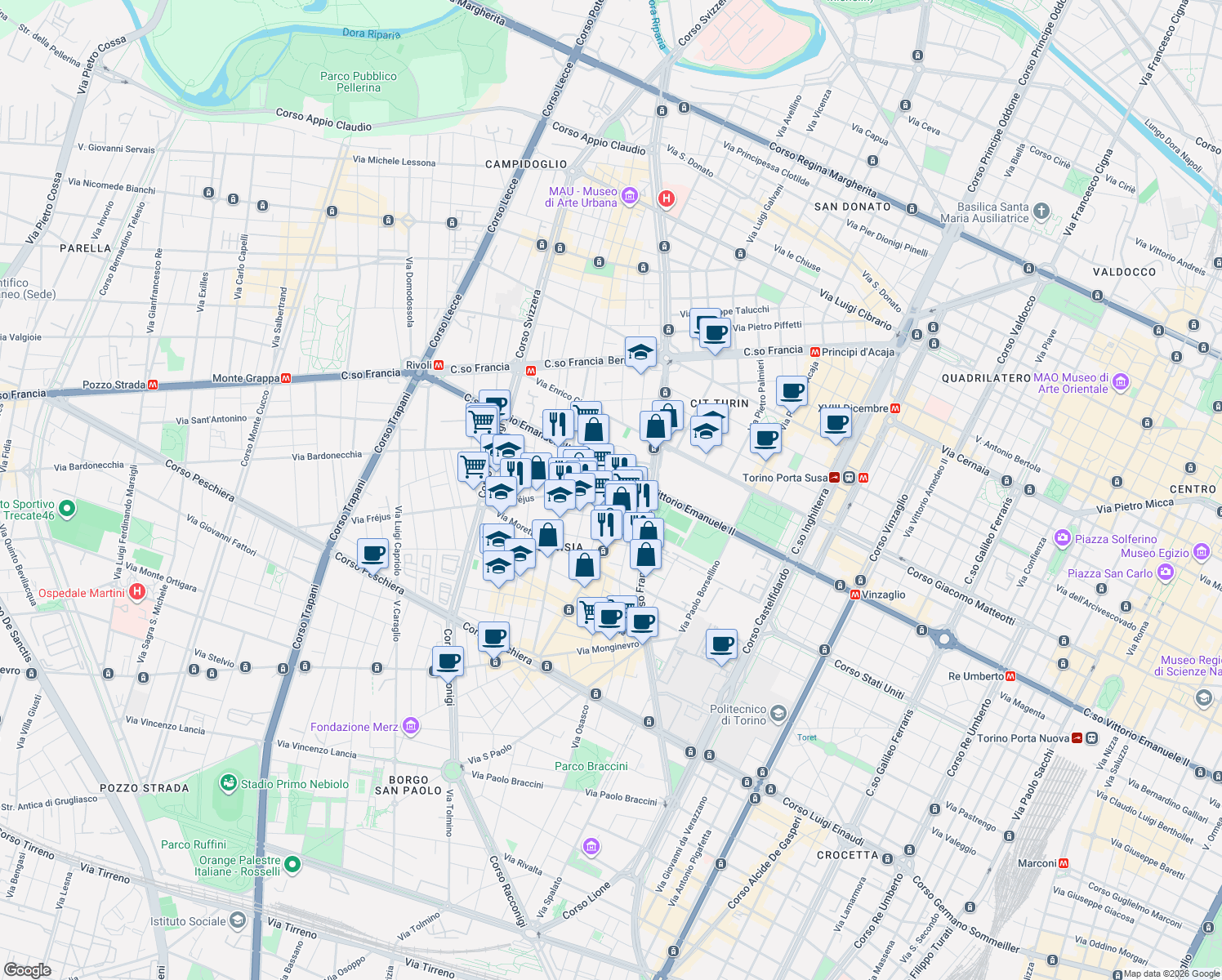Select the Via Pietro Micca street label
Image resolution: width=1222 pixels, height=980 pixels.
click(1135, 506)
